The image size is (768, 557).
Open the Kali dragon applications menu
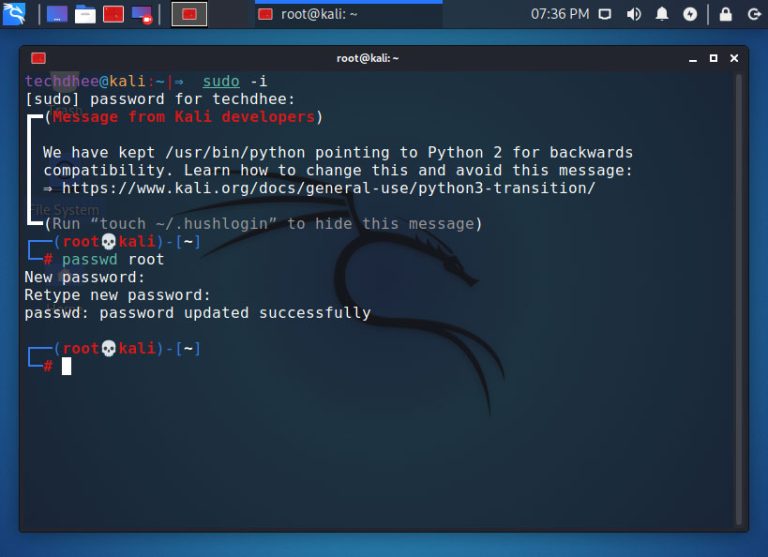14,14
